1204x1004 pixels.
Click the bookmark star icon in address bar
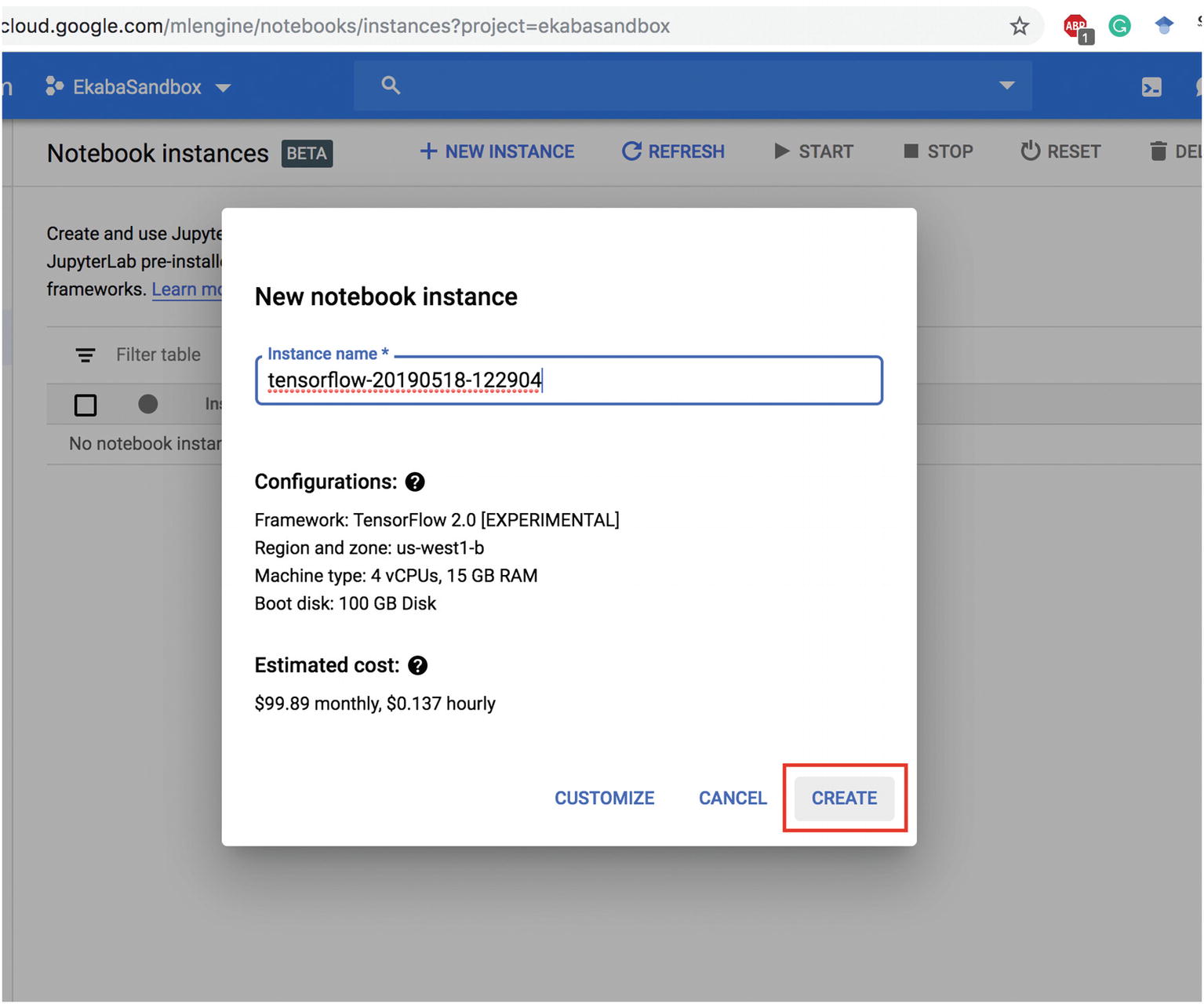point(1019,27)
